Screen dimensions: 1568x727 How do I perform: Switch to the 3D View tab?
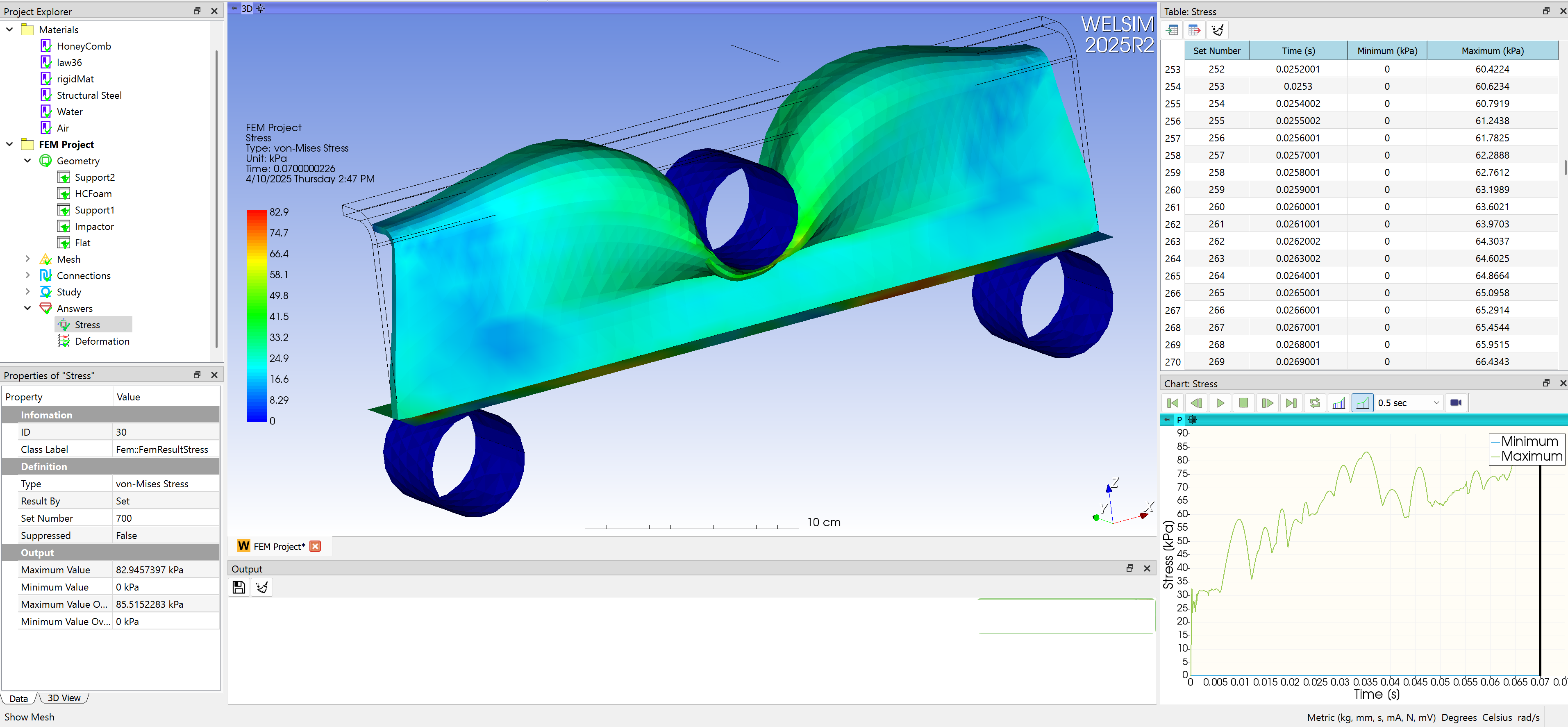tap(64, 698)
